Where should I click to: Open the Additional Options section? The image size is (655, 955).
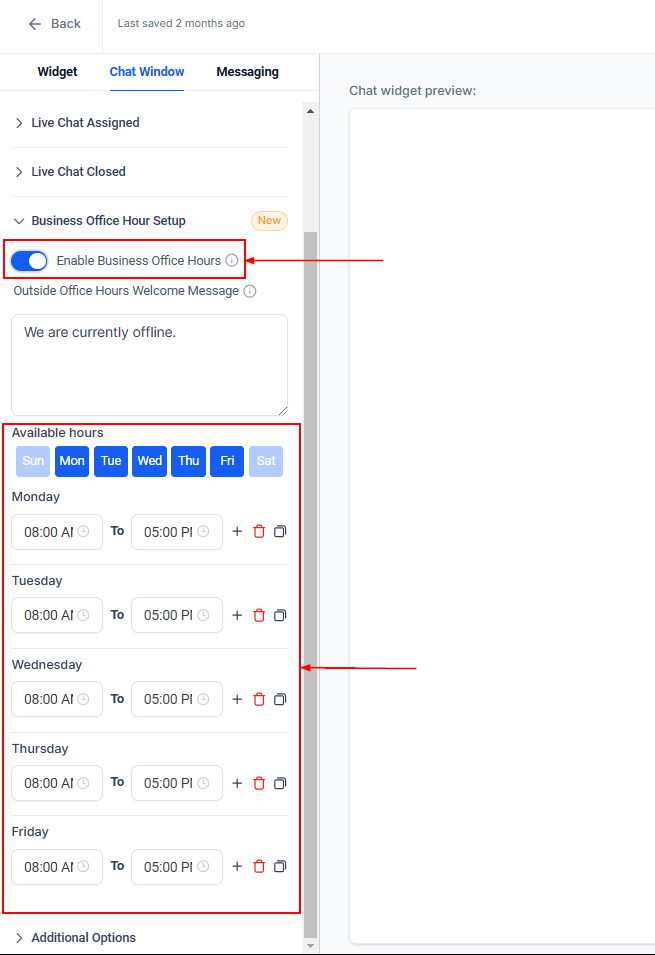click(83, 938)
